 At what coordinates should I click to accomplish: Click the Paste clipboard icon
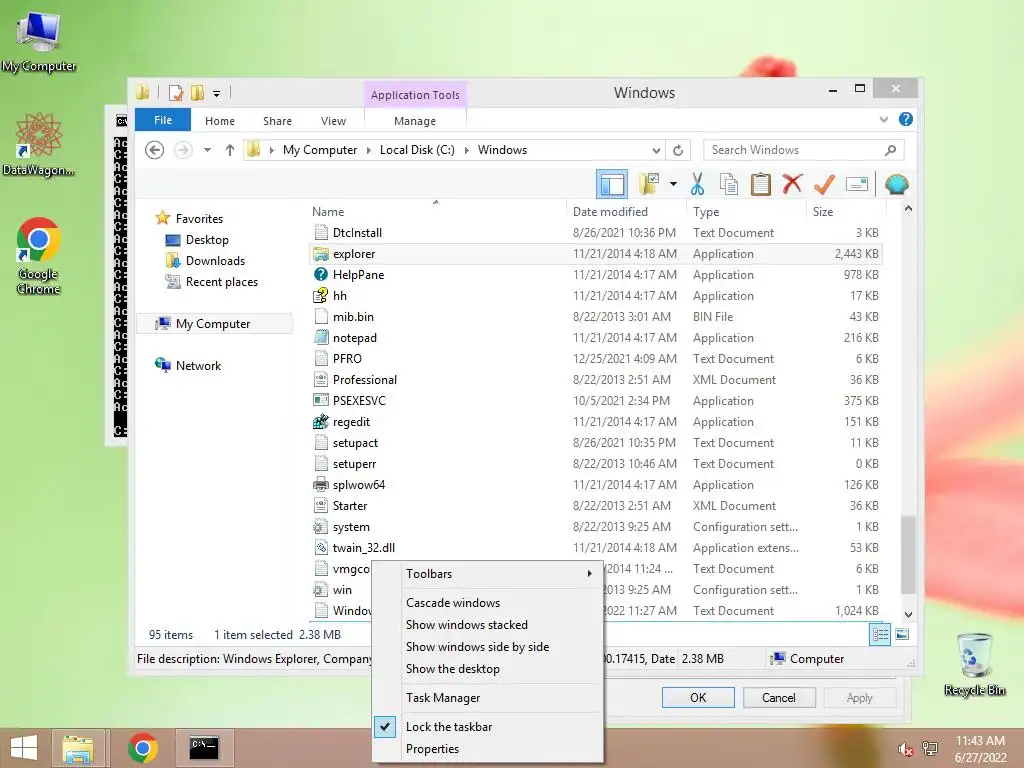(x=760, y=184)
